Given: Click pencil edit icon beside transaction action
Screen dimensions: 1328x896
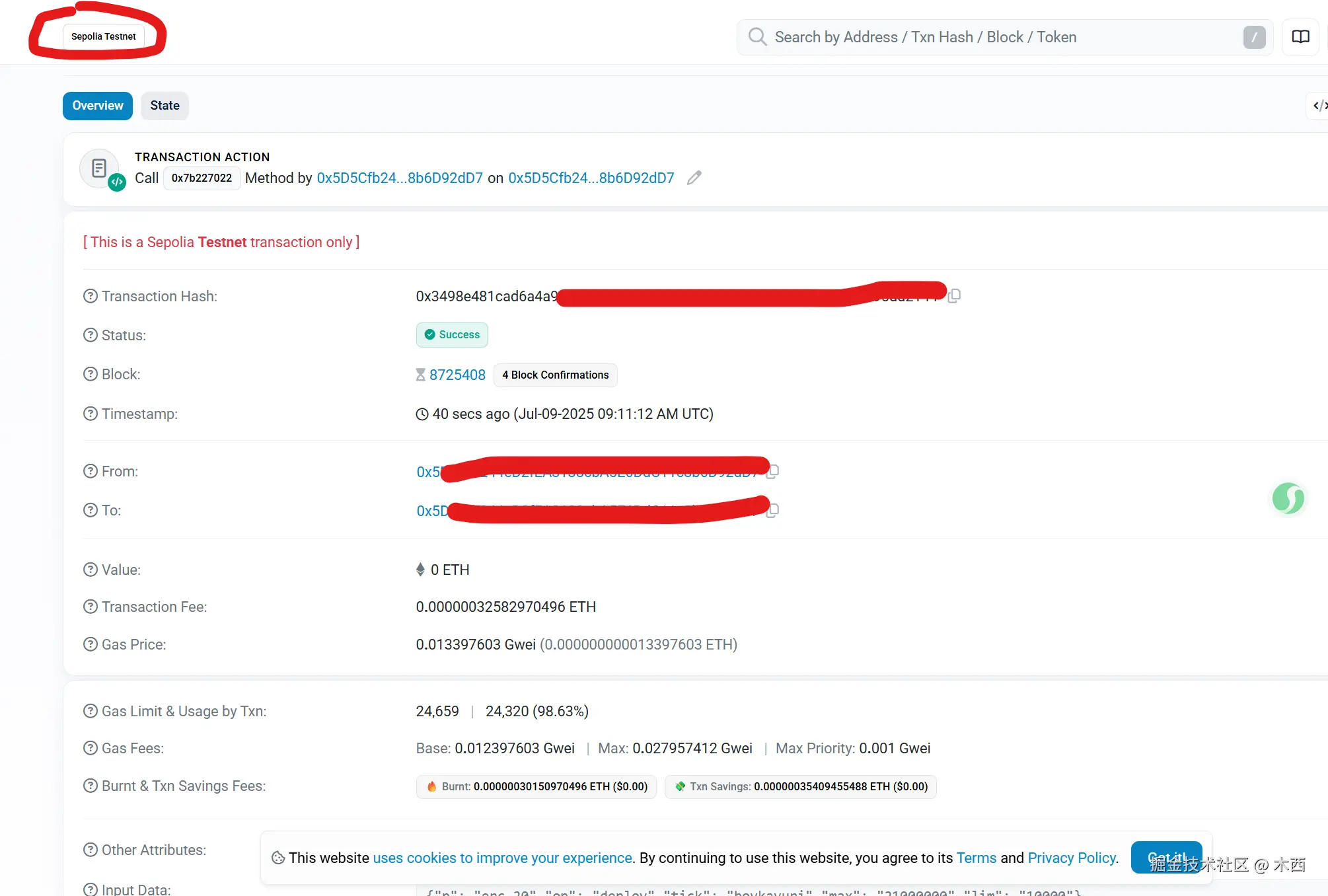Looking at the screenshot, I should [x=694, y=178].
